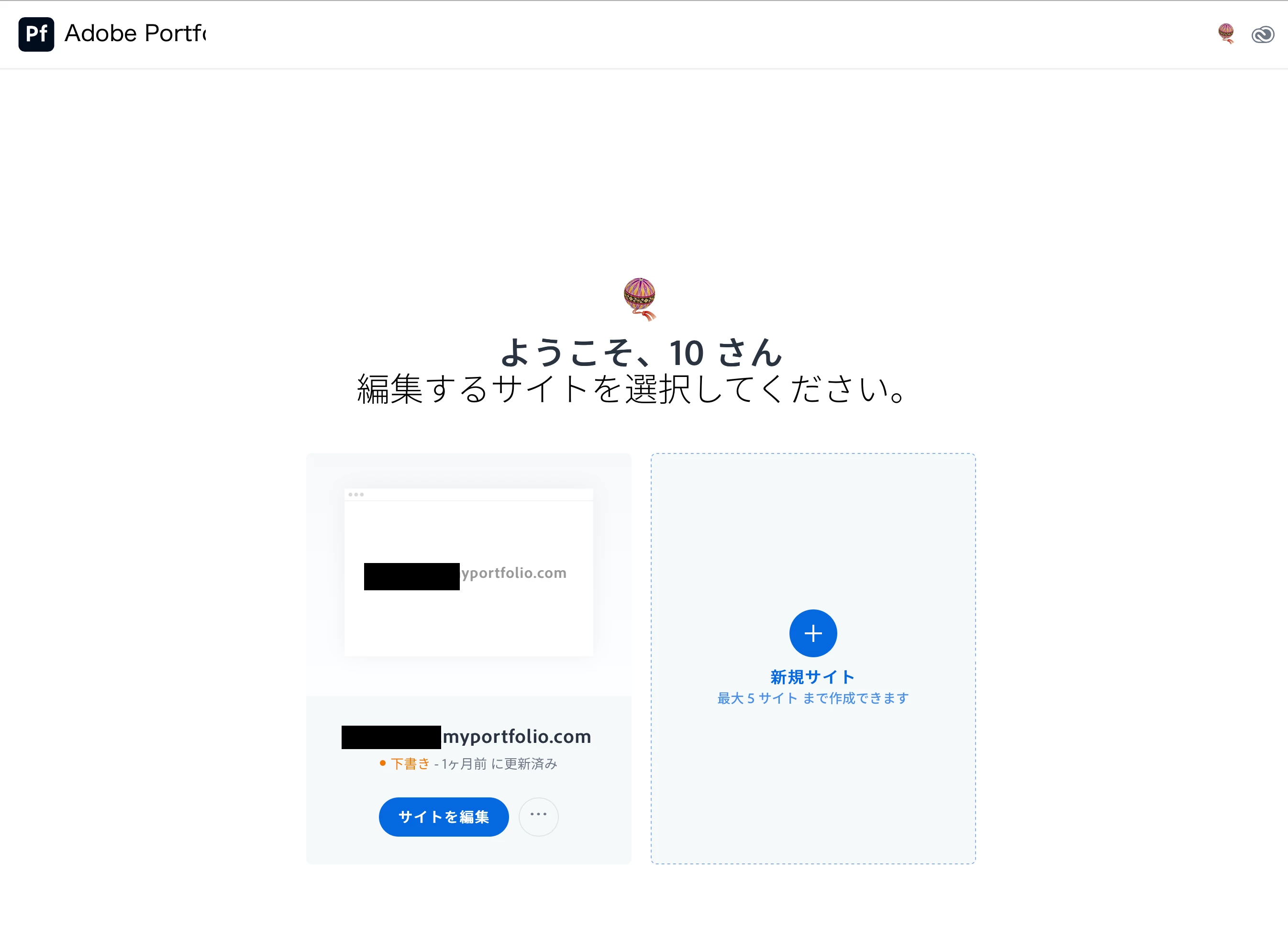Screen dimensions: 1288x928
Task: Open the profile avatar in top-right header
Action: pyautogui.click(x=1226, y=33)
